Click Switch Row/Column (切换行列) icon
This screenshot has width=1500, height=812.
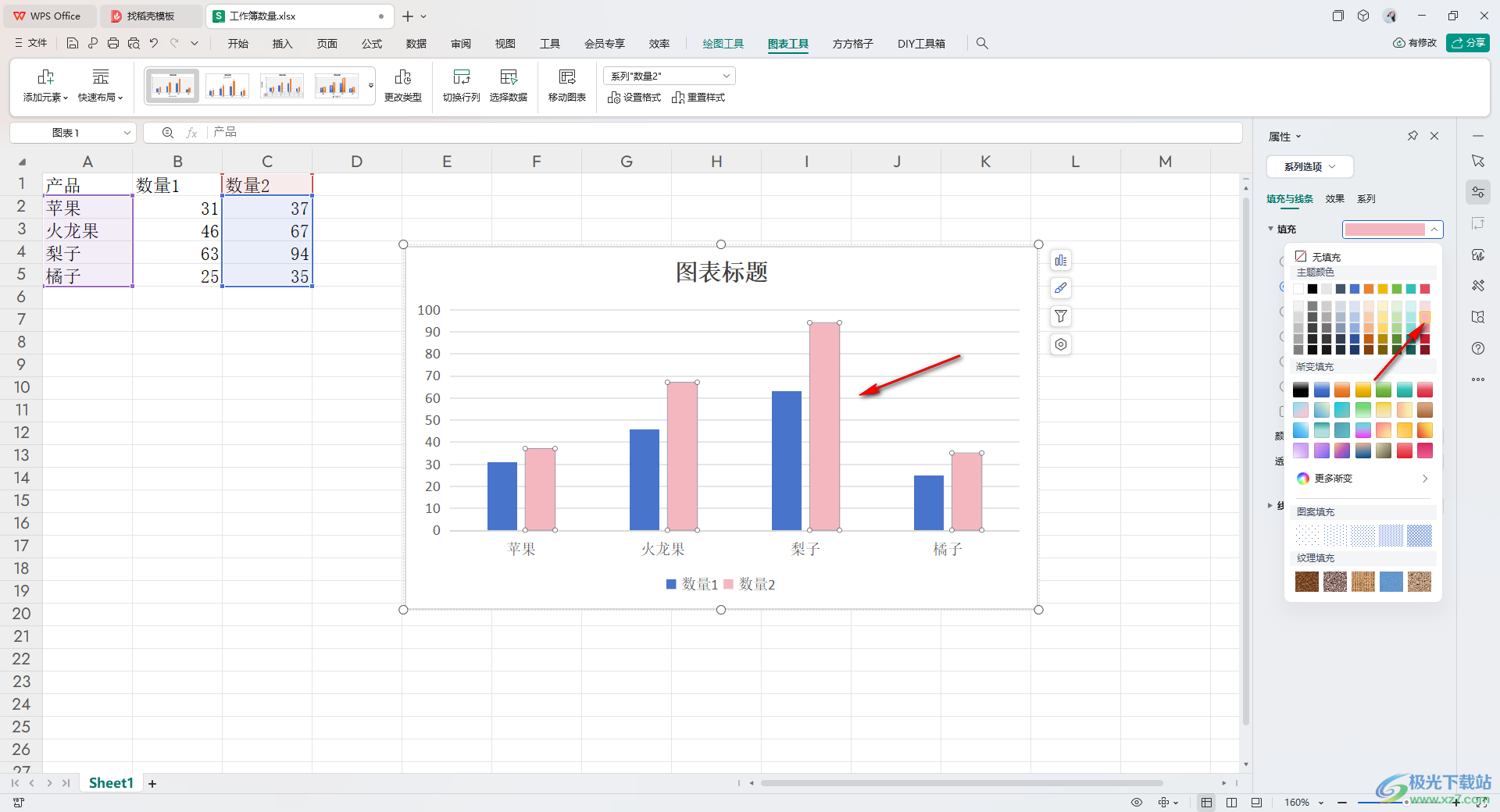[461, 86]
